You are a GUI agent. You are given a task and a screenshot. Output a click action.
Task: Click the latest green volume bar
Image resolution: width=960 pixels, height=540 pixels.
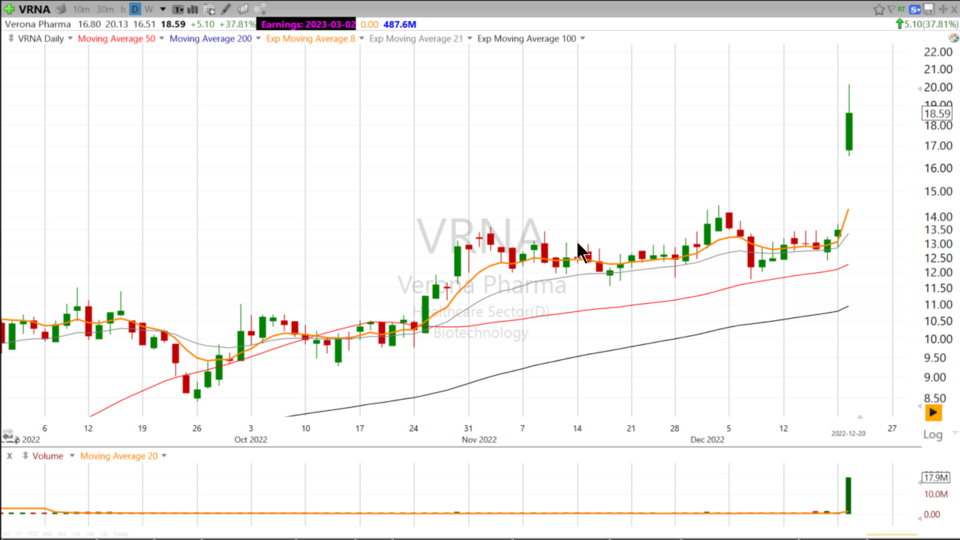[849, 495]
